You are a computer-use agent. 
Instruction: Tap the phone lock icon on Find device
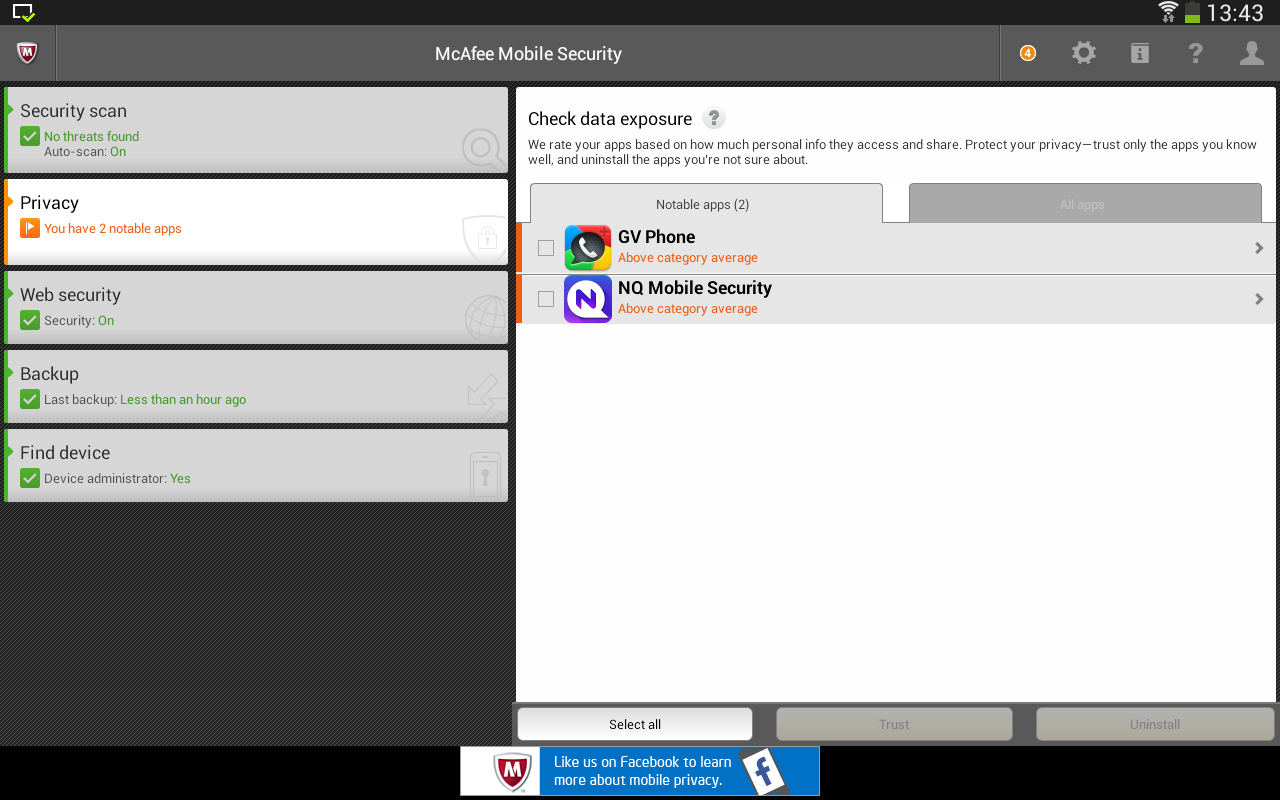click(x=486, y=475)
